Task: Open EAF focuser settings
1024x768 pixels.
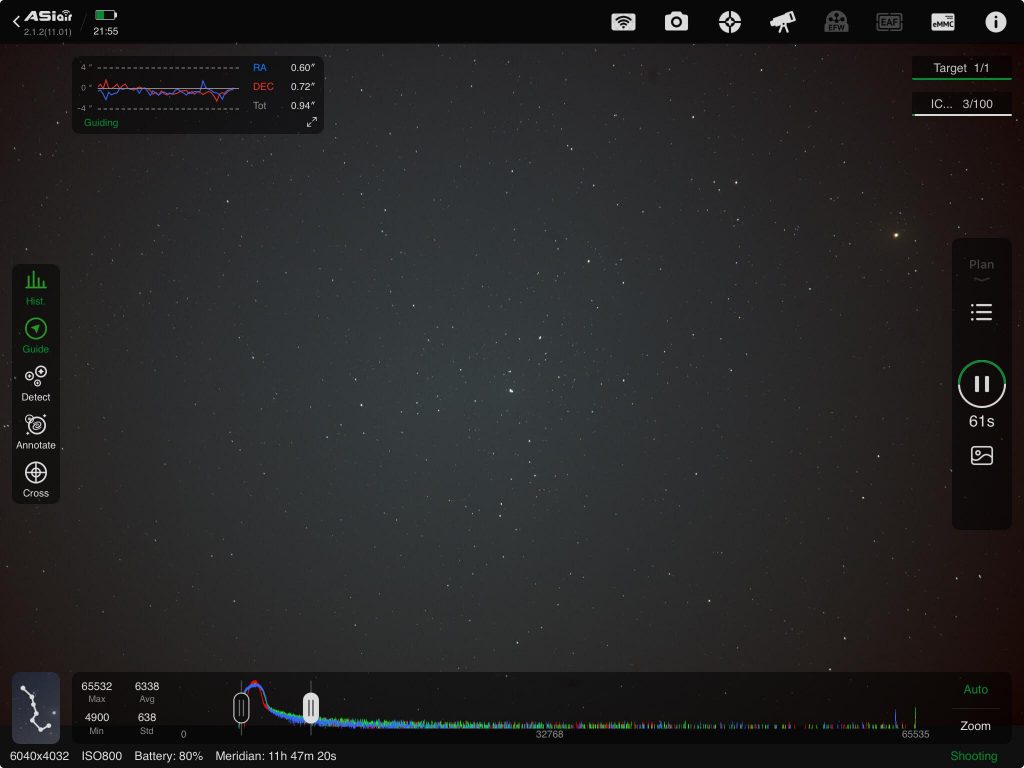Action: click(x=889, y=22)
